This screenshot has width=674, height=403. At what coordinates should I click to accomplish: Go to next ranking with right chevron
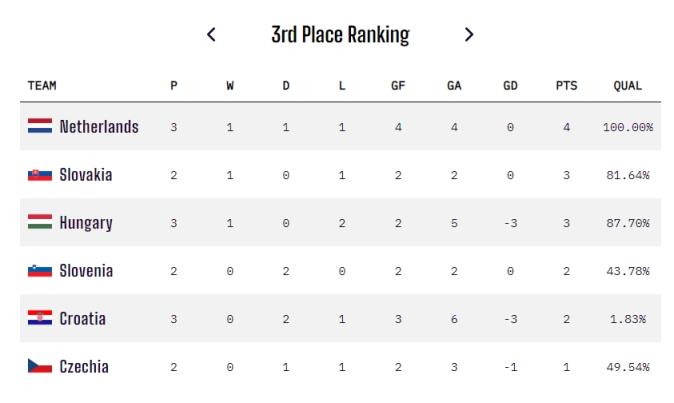pos(469,34)
